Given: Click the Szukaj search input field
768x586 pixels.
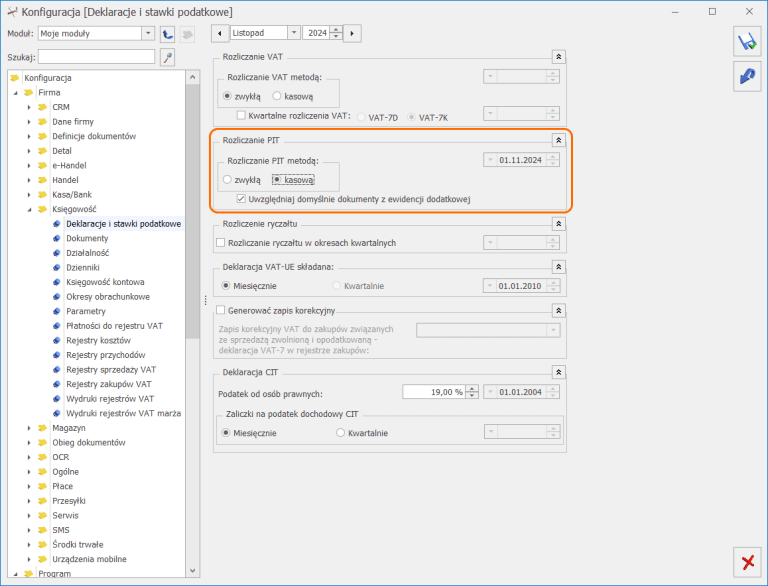Looking at the screenshot, I should [96, 57].
